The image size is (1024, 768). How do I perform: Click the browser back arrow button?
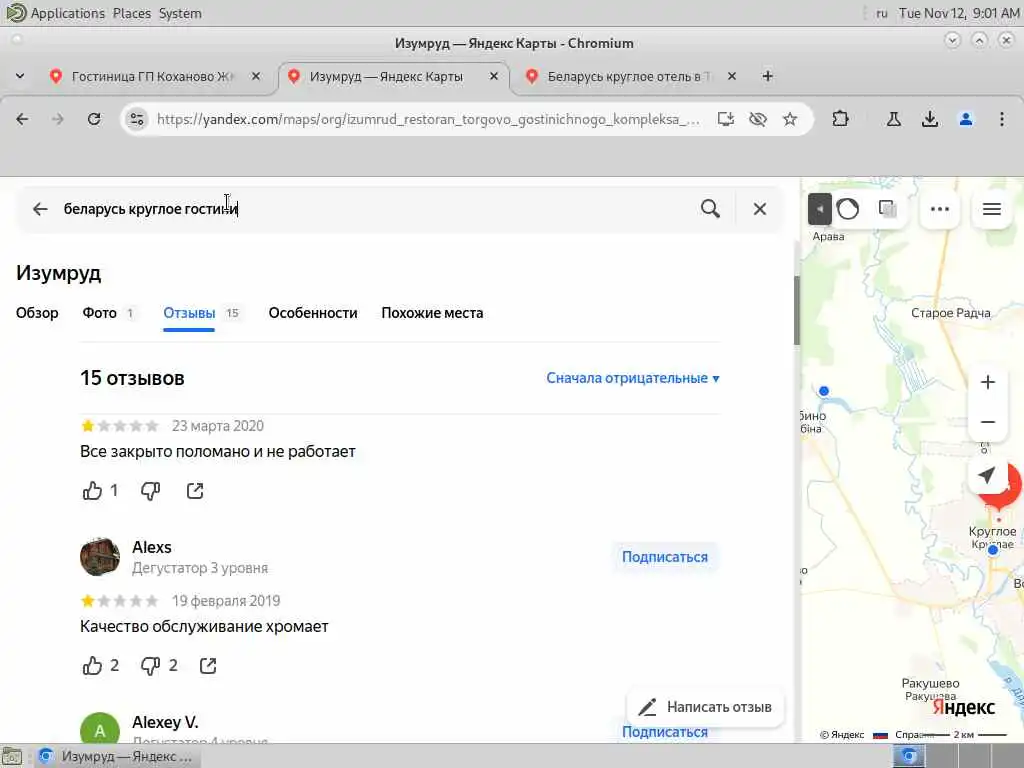tap(22, 119)
